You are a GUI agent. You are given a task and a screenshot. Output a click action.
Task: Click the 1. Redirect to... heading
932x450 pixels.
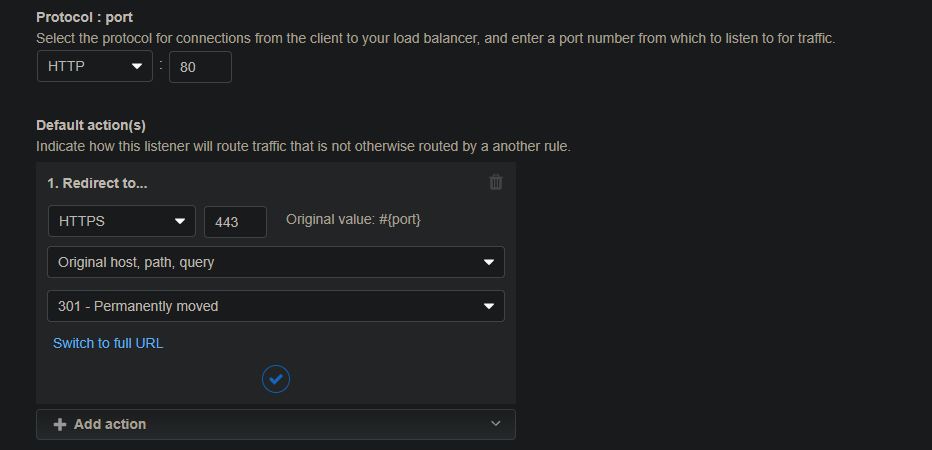(97, 183)
